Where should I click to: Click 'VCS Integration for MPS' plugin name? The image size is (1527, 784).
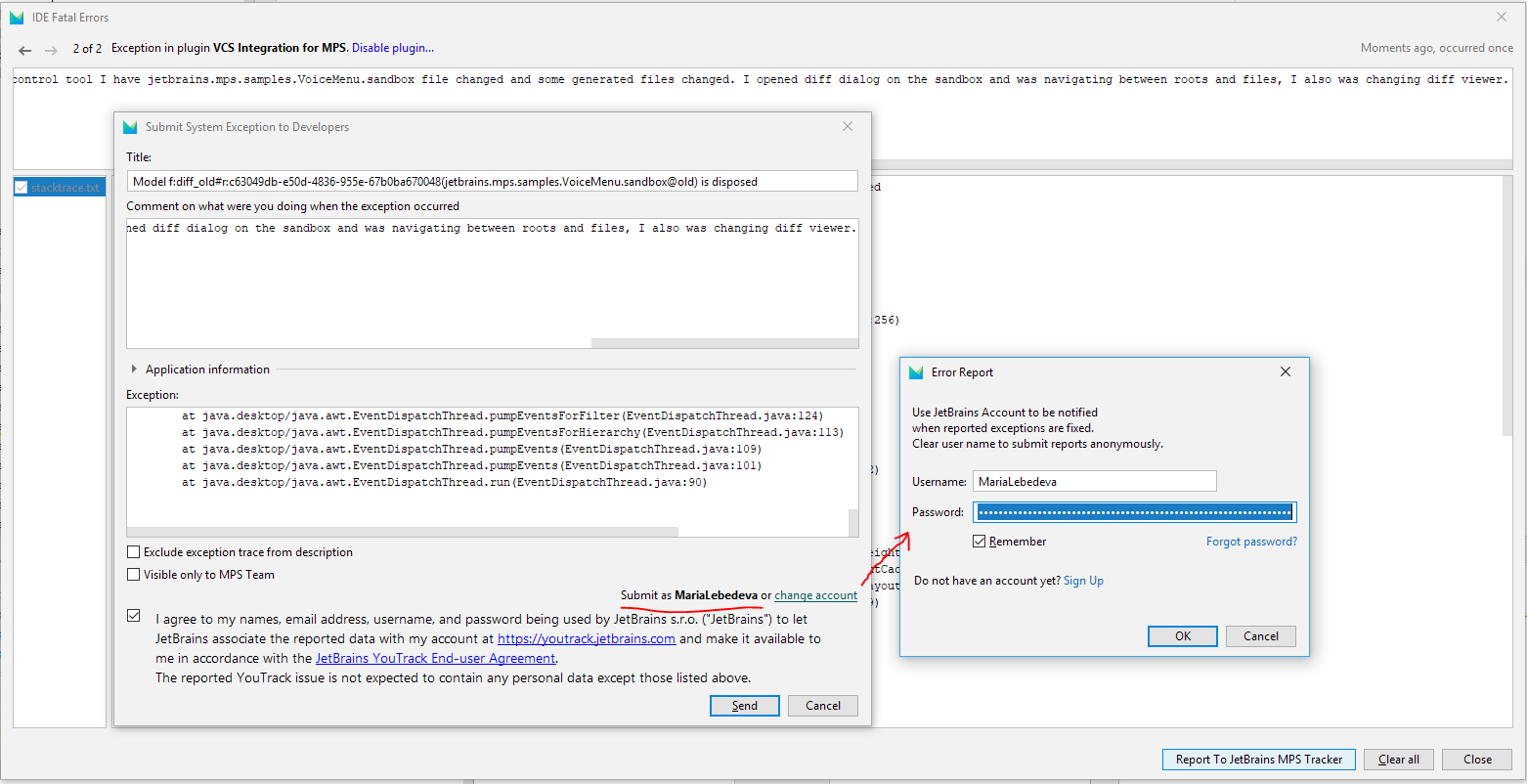280,48
